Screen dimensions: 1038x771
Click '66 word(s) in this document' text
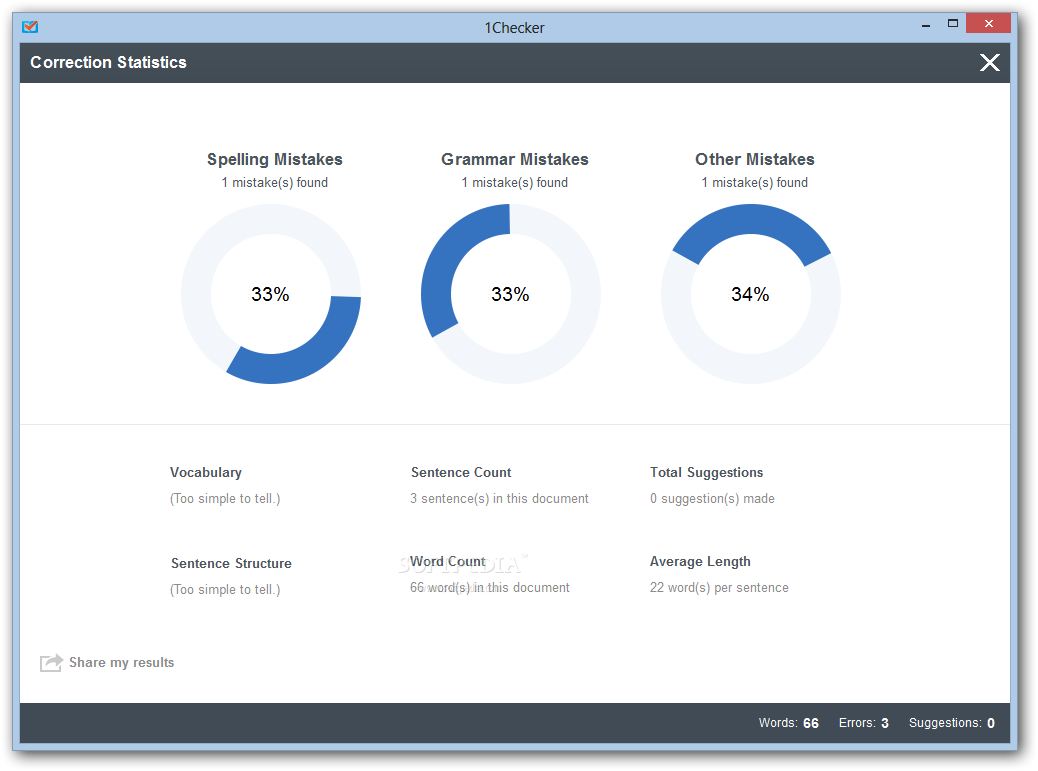coord(490,587)
